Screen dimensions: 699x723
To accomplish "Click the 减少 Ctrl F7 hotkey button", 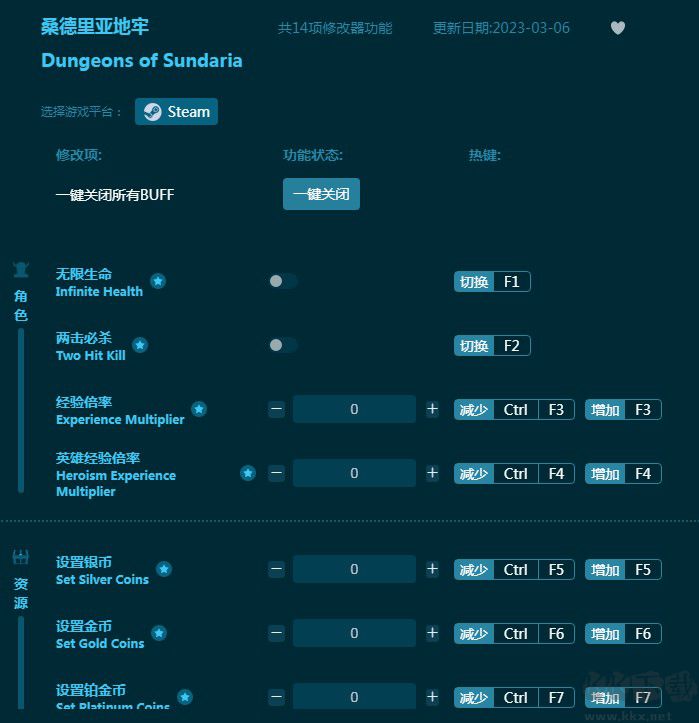I will [514, 698].
